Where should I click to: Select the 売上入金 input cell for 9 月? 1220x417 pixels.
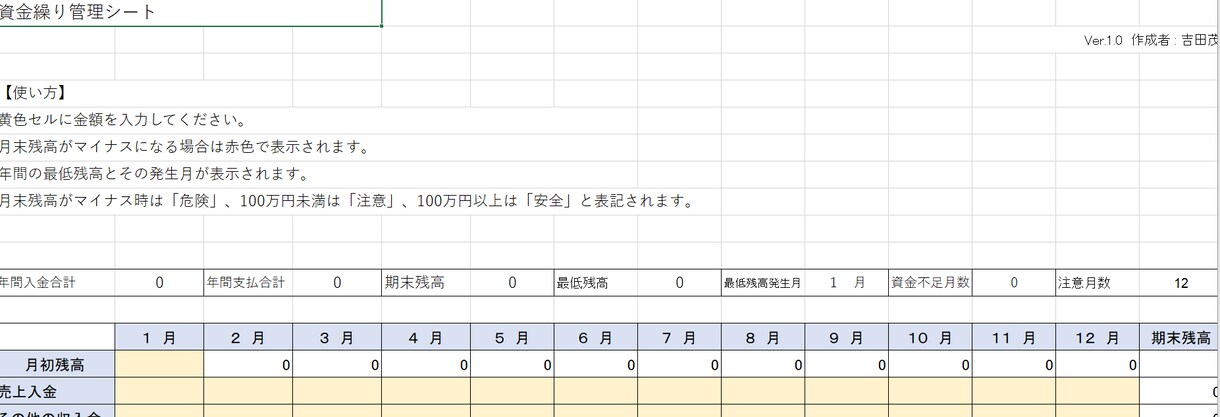[x=847, y=391]
